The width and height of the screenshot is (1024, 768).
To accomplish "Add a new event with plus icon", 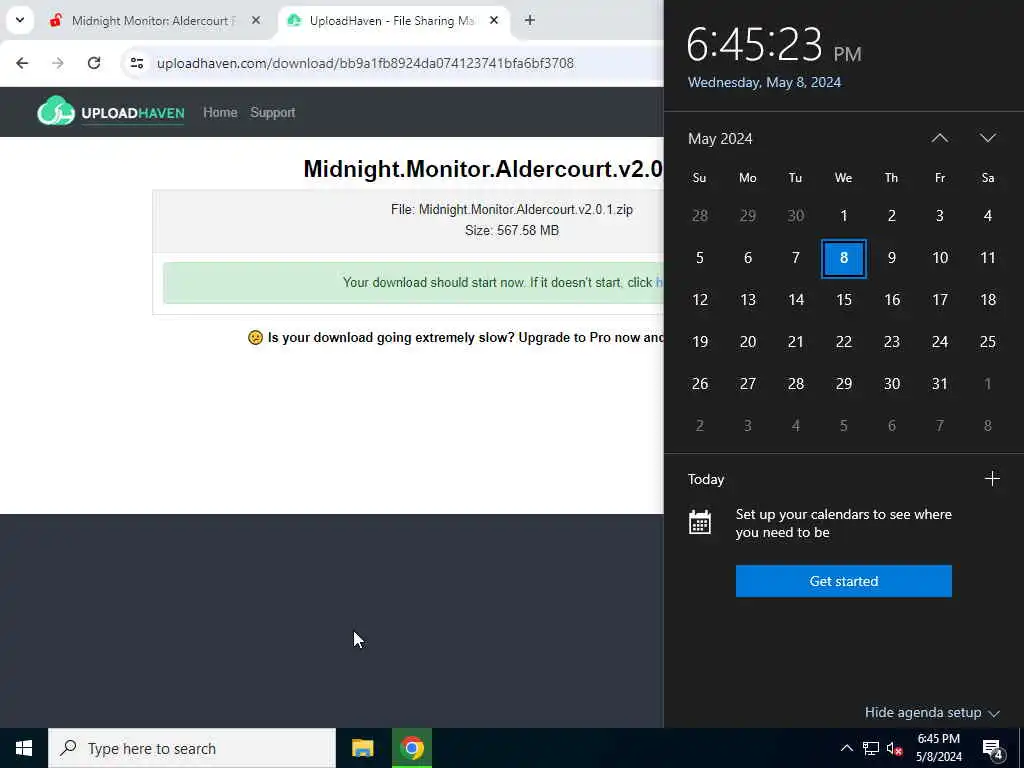I will (x=992, y=479).
